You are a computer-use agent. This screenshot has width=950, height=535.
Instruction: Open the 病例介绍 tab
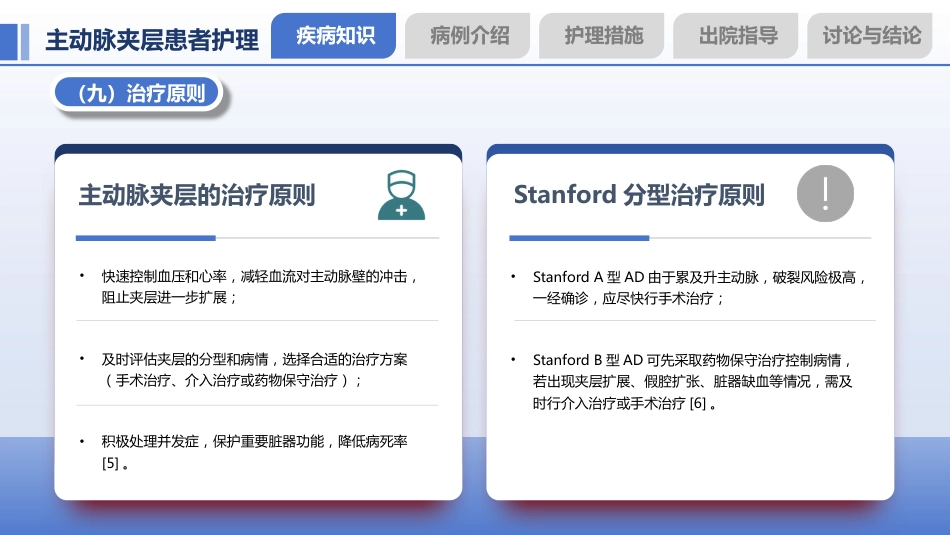tap(468, 36)
